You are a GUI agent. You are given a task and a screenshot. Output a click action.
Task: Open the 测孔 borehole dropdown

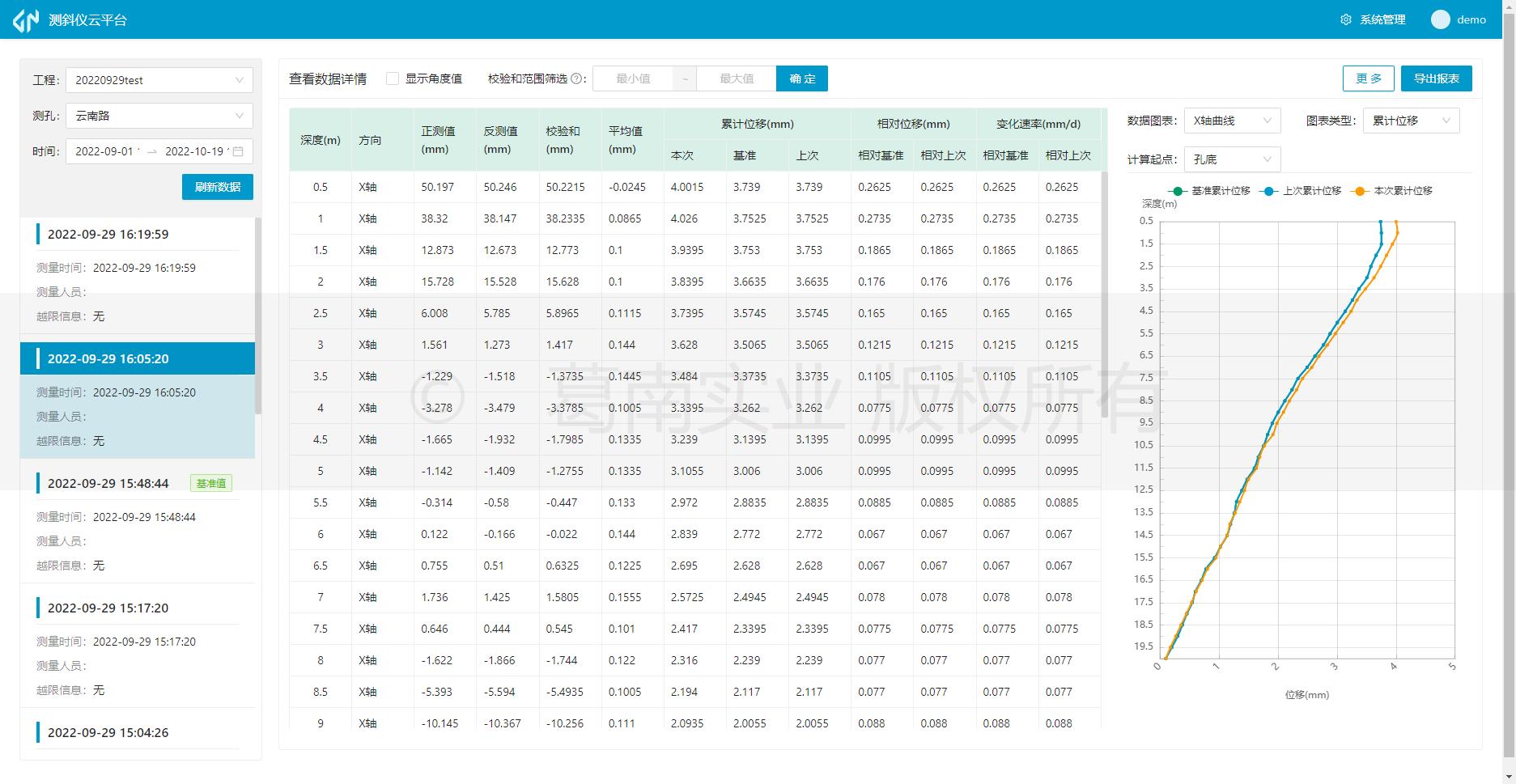coord(159,116)
